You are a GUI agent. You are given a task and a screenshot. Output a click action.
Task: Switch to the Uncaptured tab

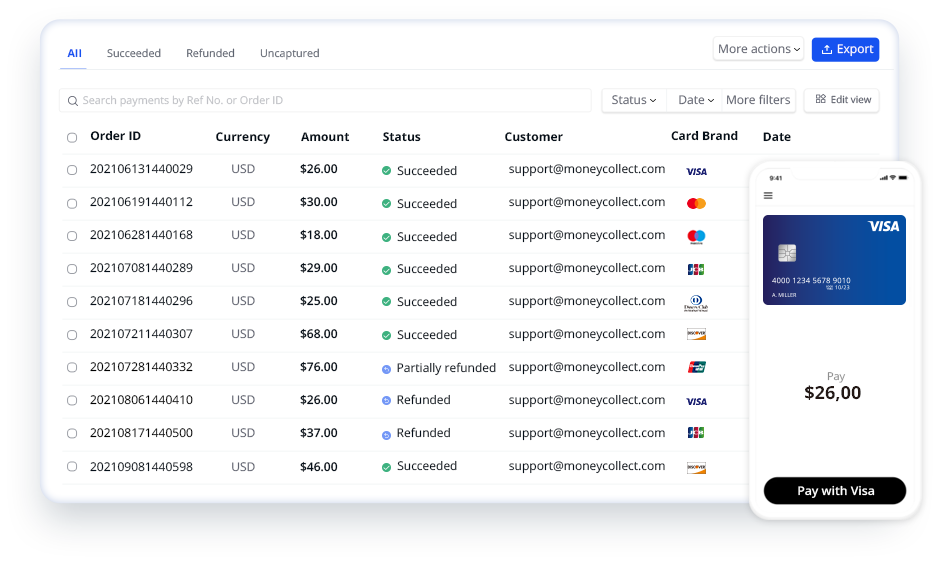coord(290,53)
